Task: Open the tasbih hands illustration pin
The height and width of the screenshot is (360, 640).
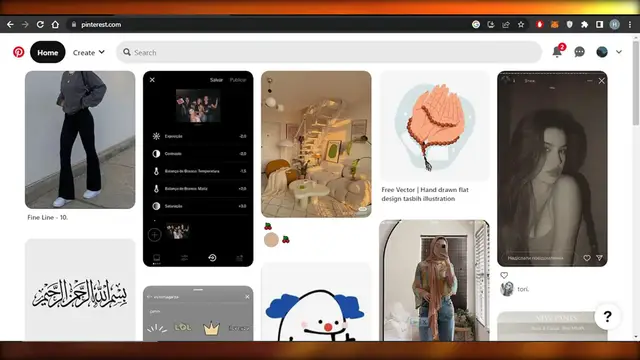Action: click(434, 126)
